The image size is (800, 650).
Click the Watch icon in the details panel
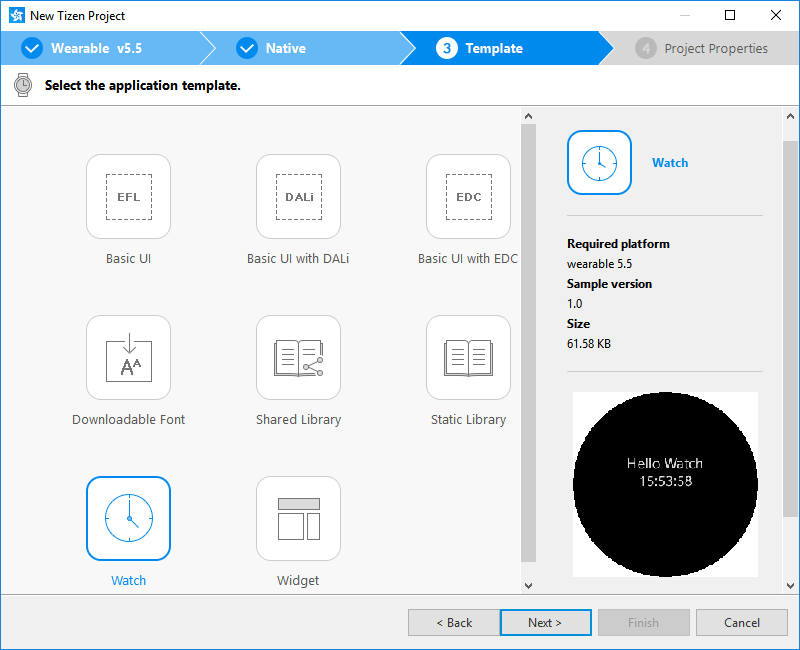(599, 162)
